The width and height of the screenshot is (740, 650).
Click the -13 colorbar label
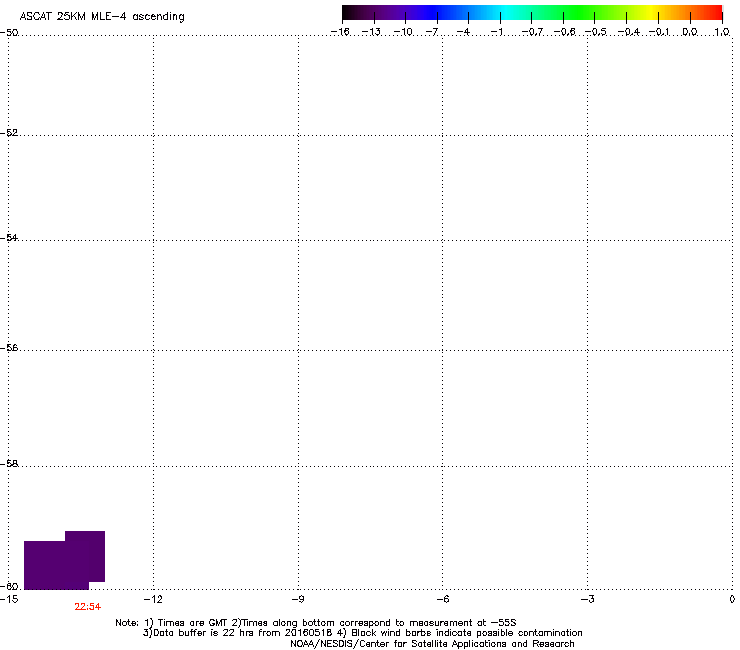(x=371, y=32)
